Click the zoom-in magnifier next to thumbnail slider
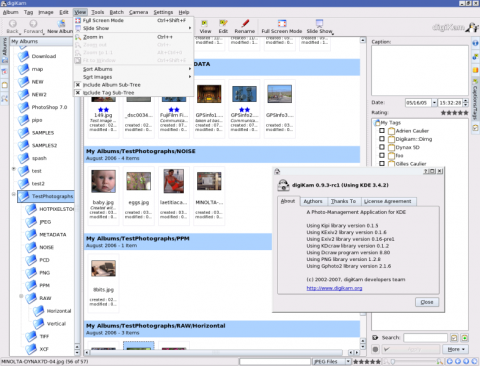 coord(440,361)
